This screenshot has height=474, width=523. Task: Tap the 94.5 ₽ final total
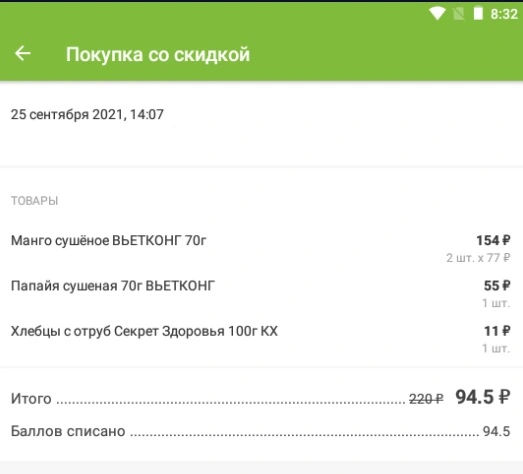(483, 397)
